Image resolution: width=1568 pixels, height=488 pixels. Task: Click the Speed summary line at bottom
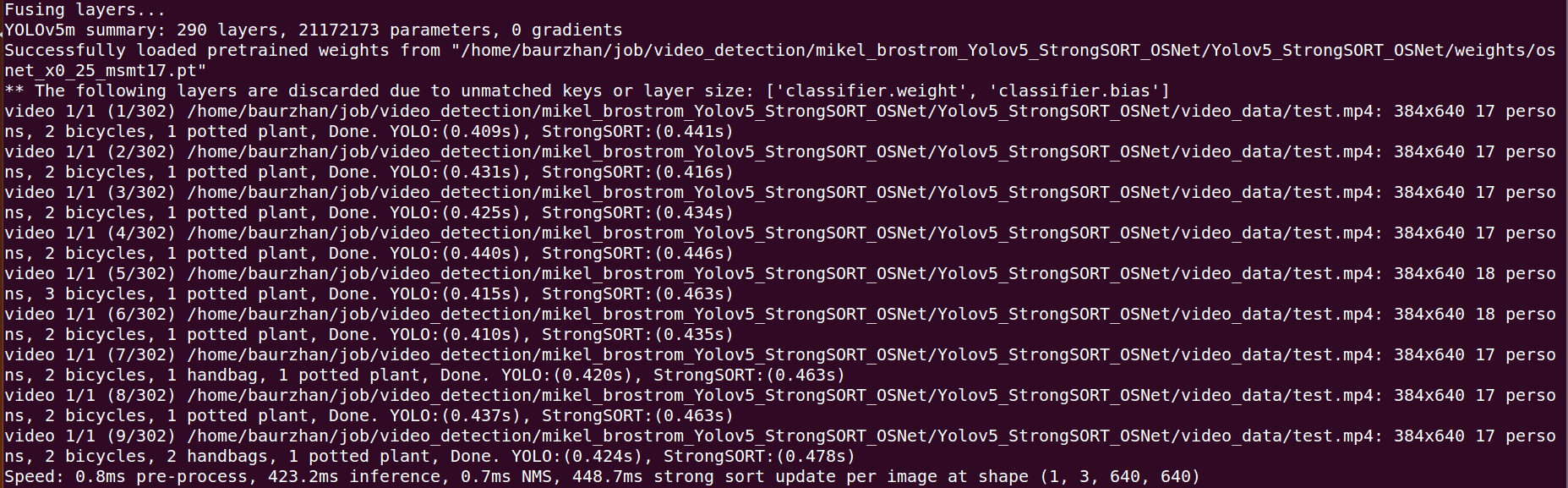click(602, 476)
